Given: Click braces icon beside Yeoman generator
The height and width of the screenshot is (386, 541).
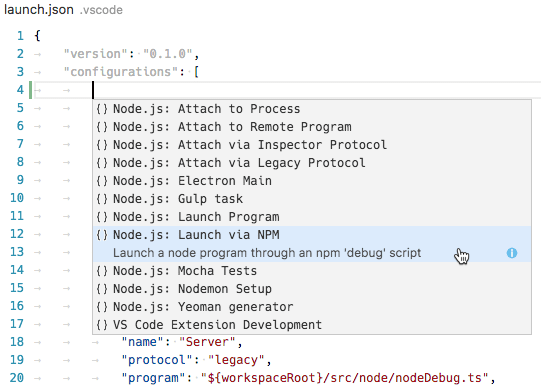Looking at the screenshot, I should click(x=102, y=307).
